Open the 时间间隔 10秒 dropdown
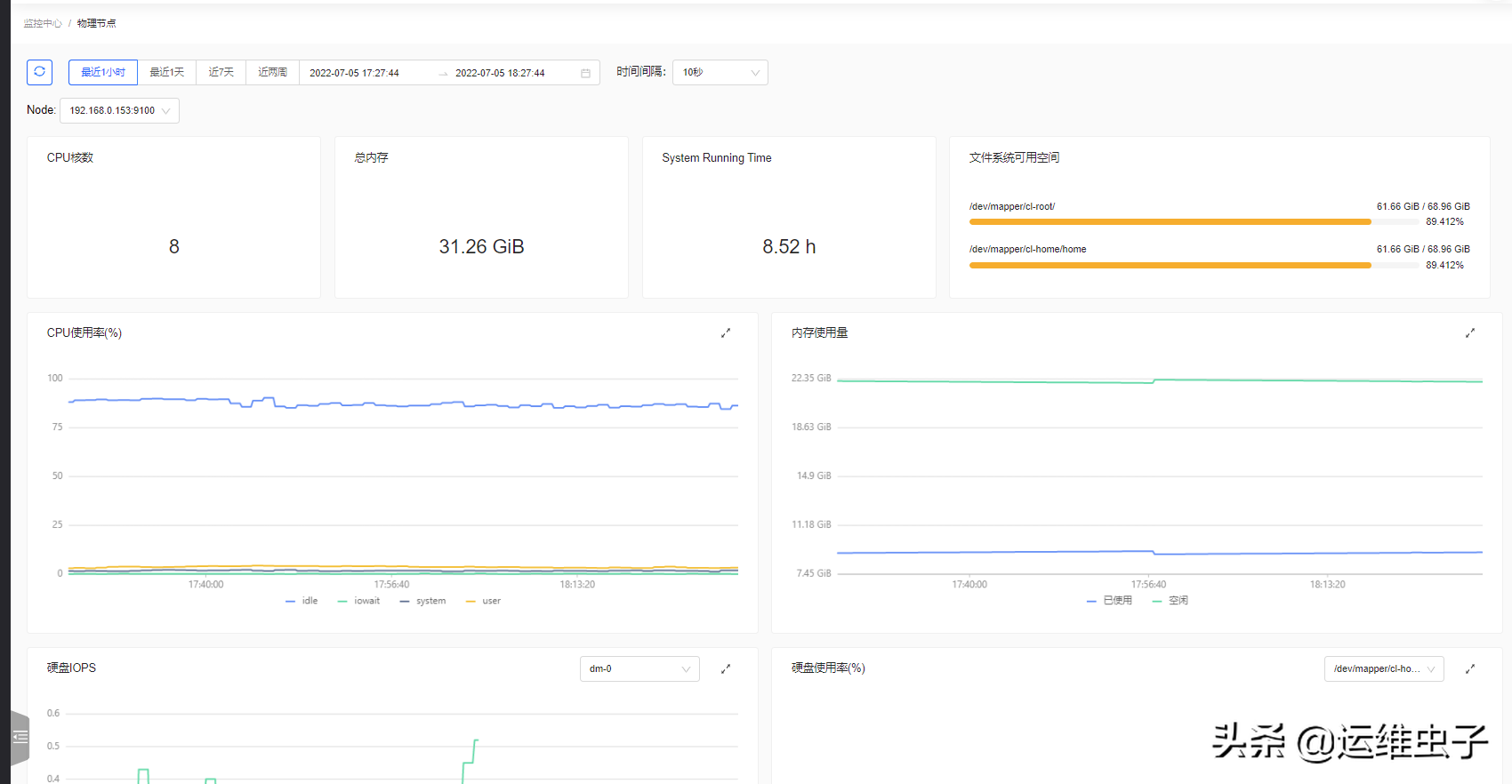The height and width of the screenshot is (784, 1512). (720, 72)
